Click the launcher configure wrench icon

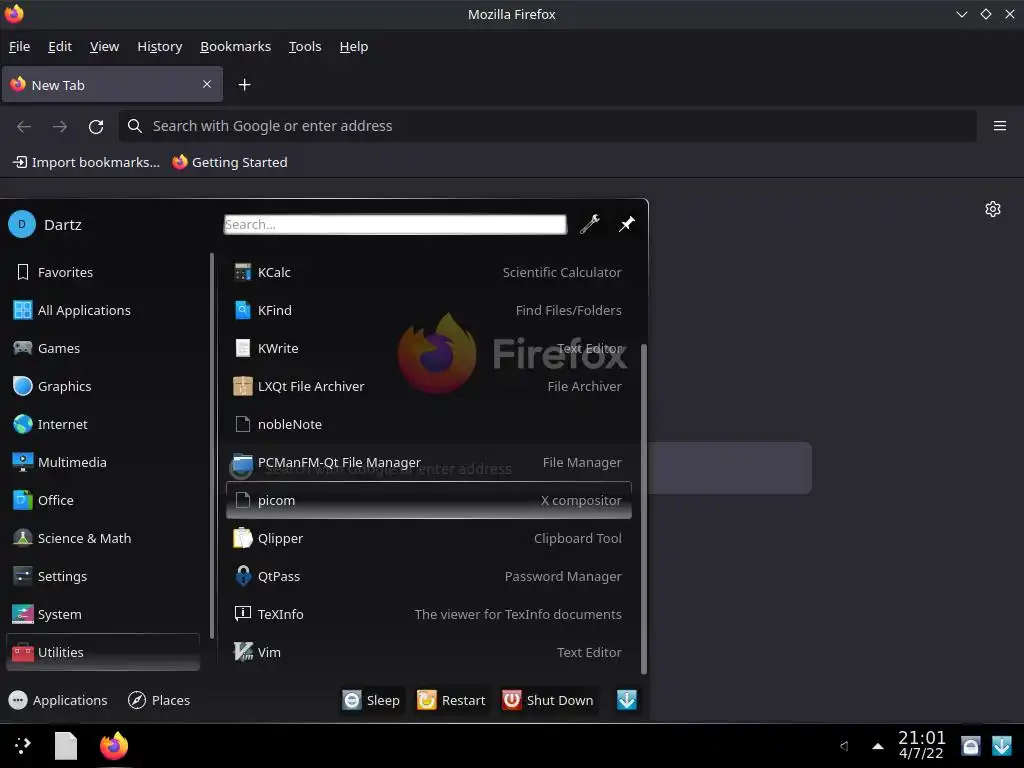[590, 224]
